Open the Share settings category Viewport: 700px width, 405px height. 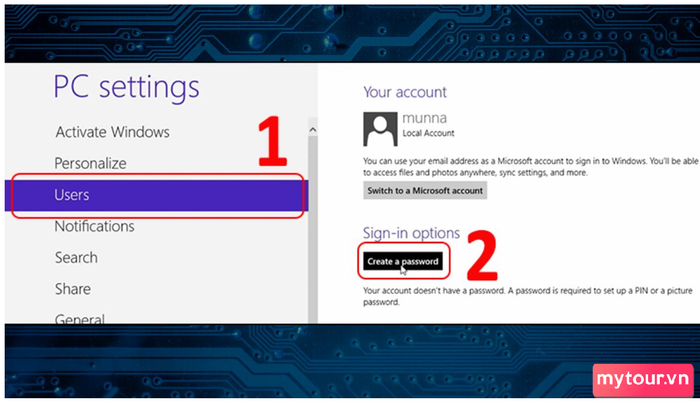[73, 289]
